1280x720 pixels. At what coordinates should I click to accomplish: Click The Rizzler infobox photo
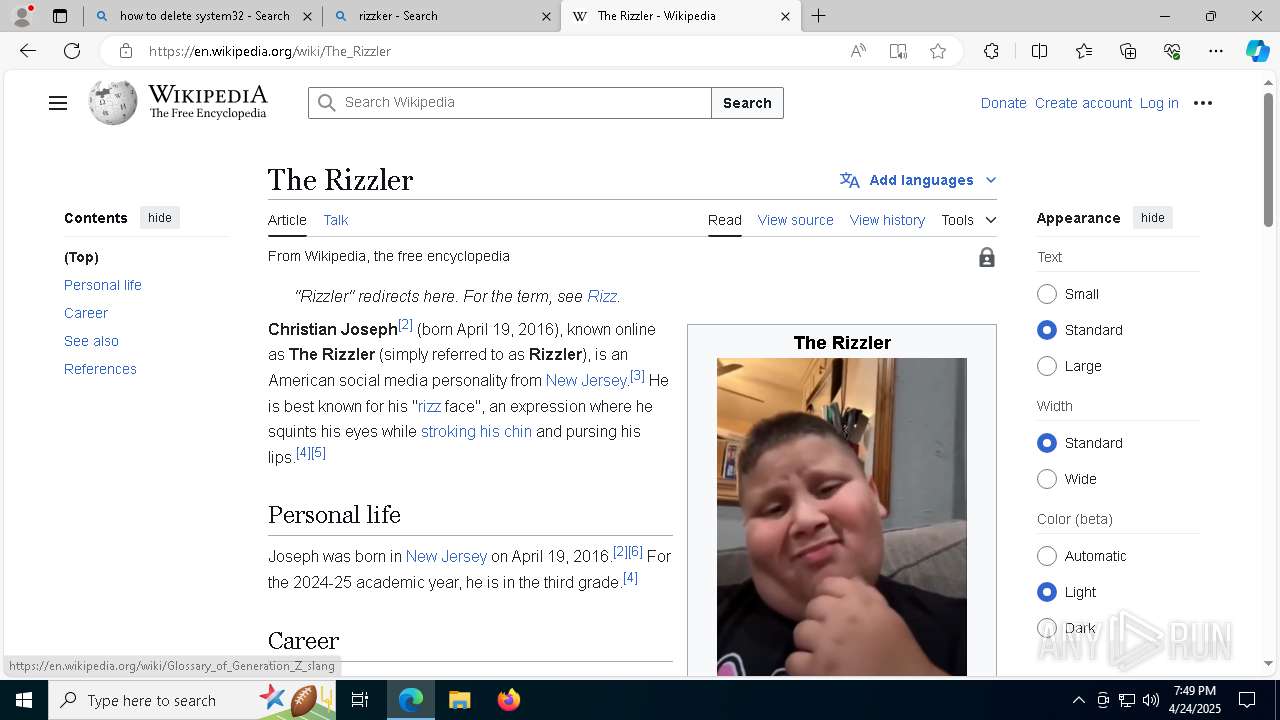pyautogui.click(x=842, y=516)
